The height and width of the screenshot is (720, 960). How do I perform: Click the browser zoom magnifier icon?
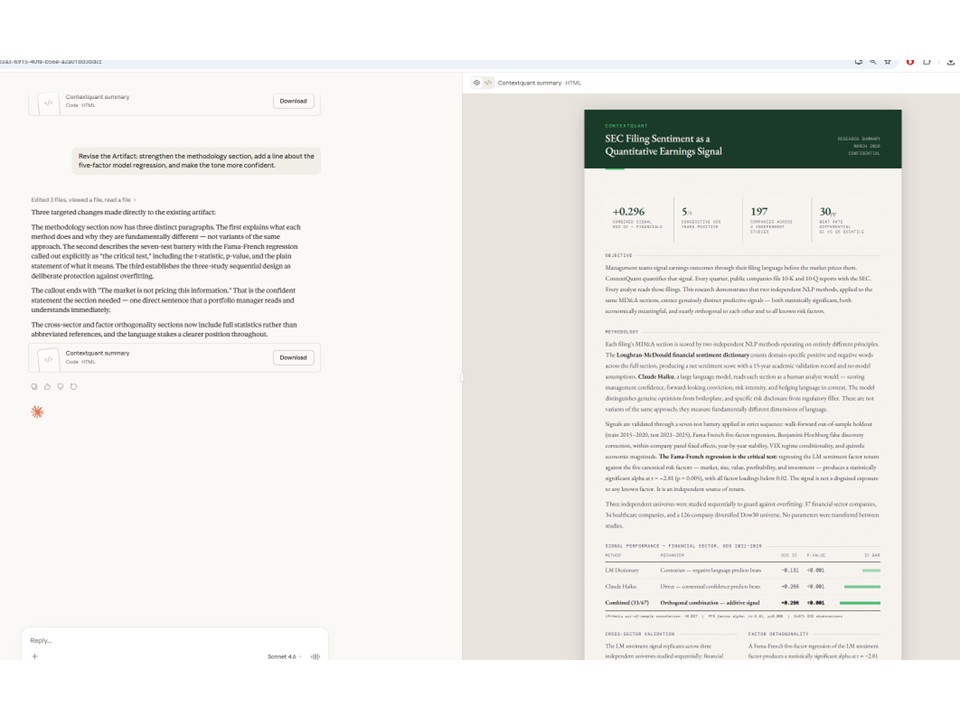873,61
